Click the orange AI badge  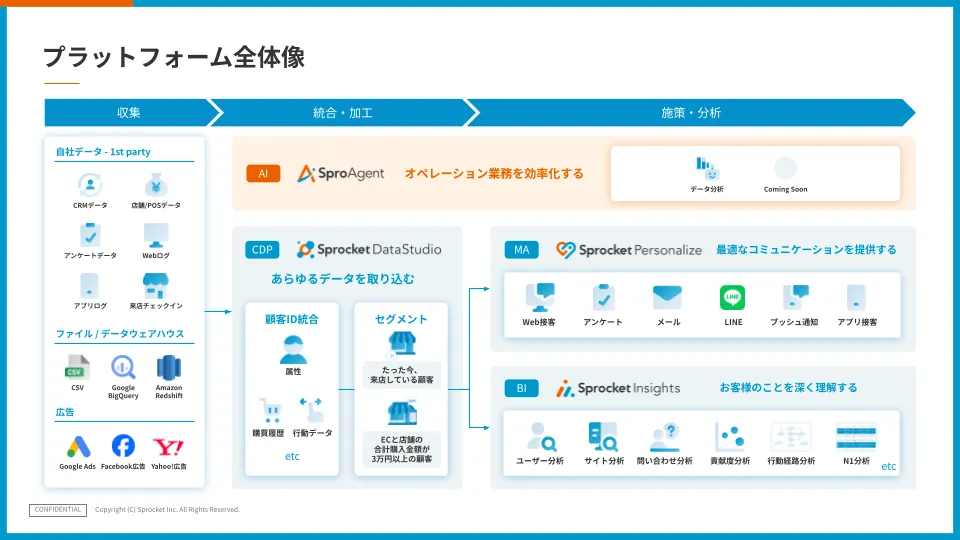coord(263,173)
